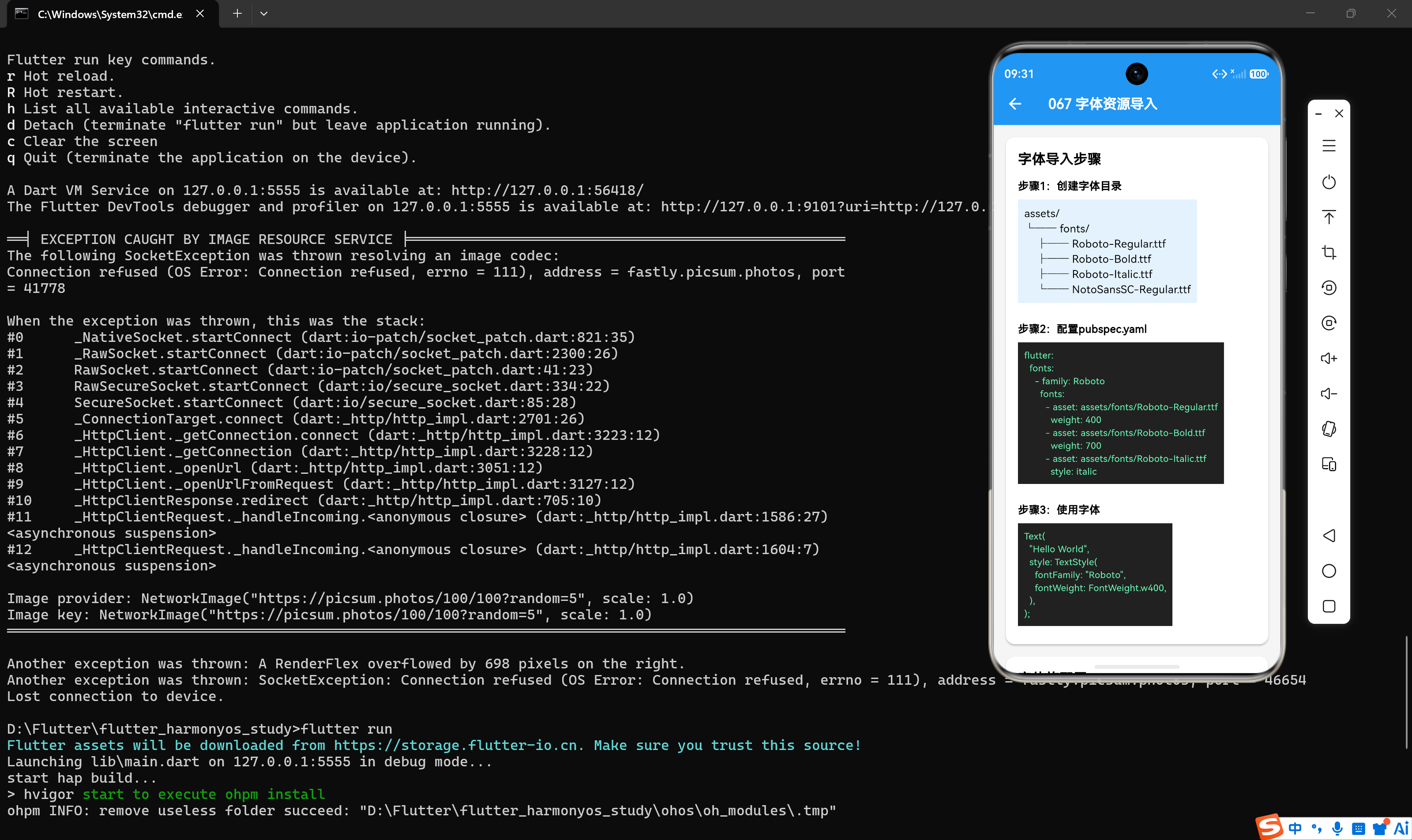Click the Sogou input method logo

click(1269, 827)
